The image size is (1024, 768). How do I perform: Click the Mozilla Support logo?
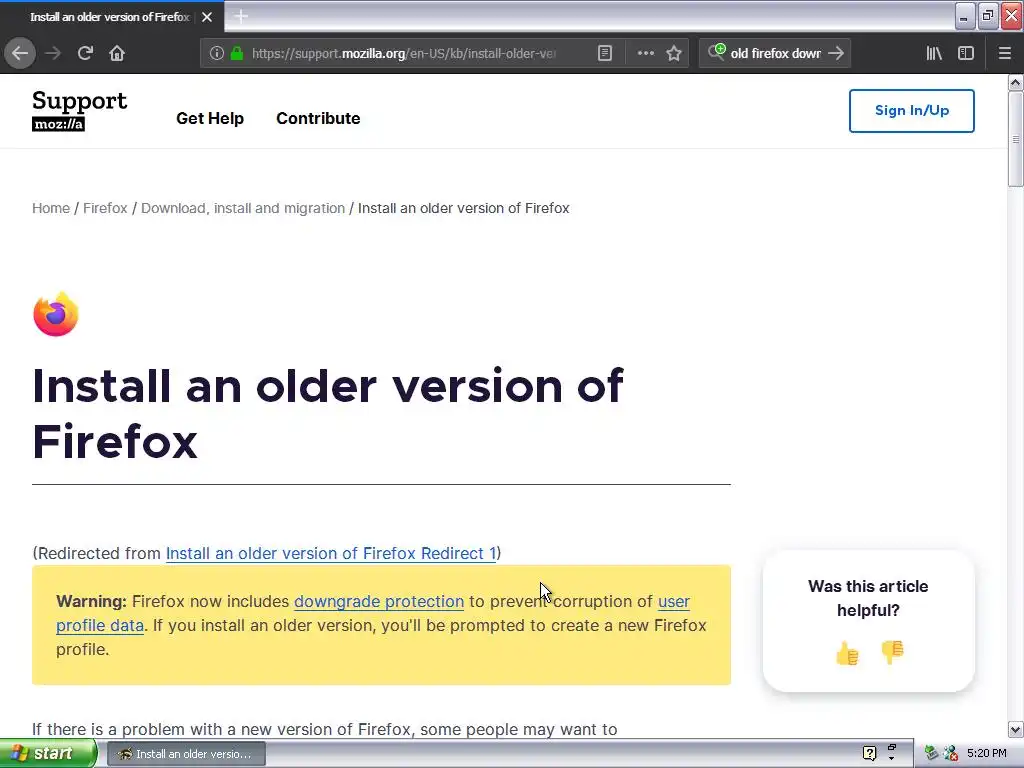pyautogui.click(x=79, y=110)
